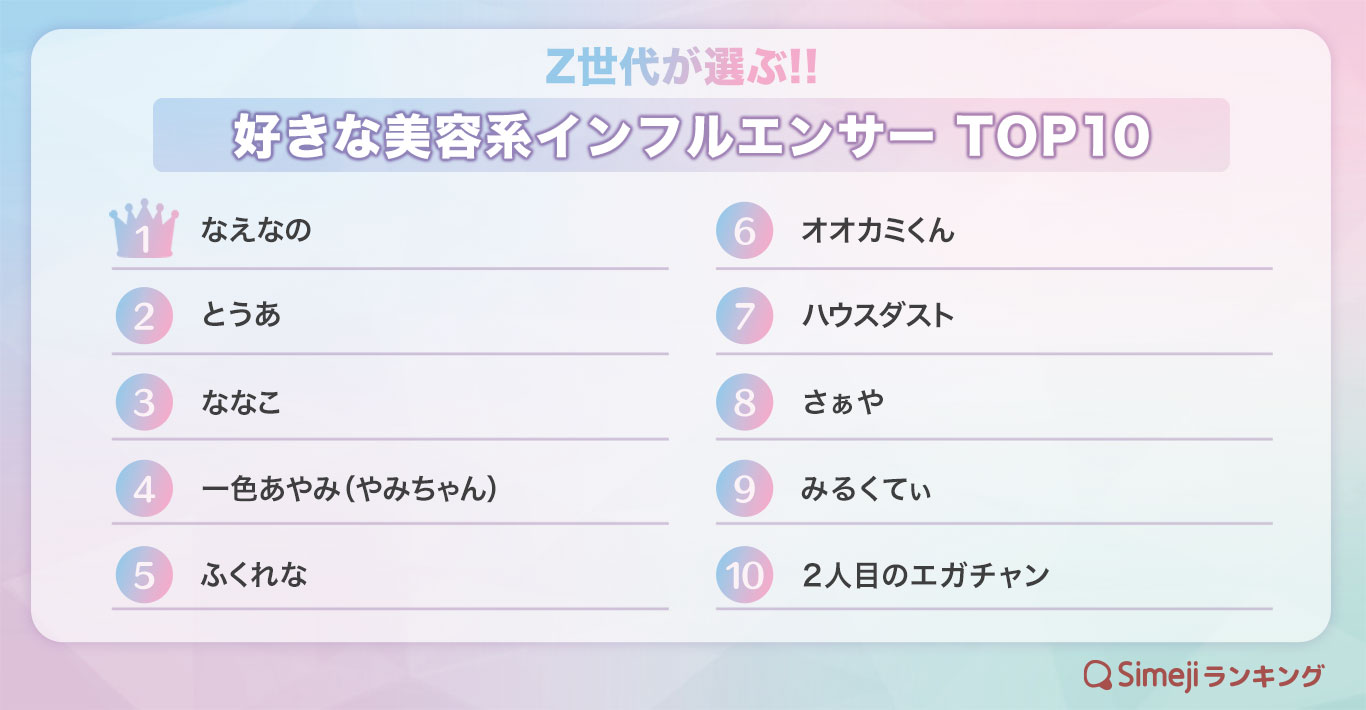Click the ふくれな entry text
Viewport: 1366px width, 710px height.
click(x=254, y=575)
